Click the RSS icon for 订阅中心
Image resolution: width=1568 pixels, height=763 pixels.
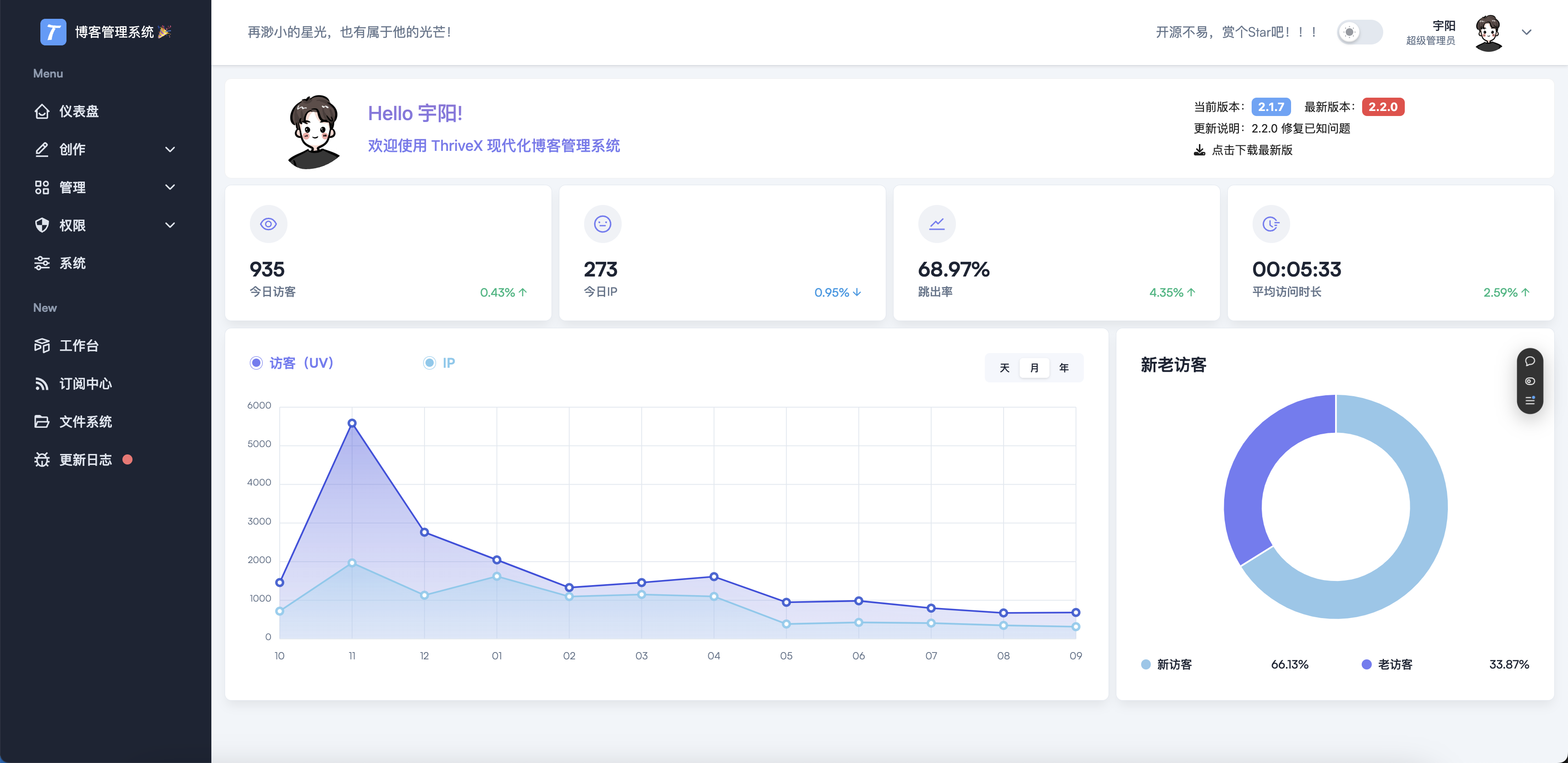(41, 384)
